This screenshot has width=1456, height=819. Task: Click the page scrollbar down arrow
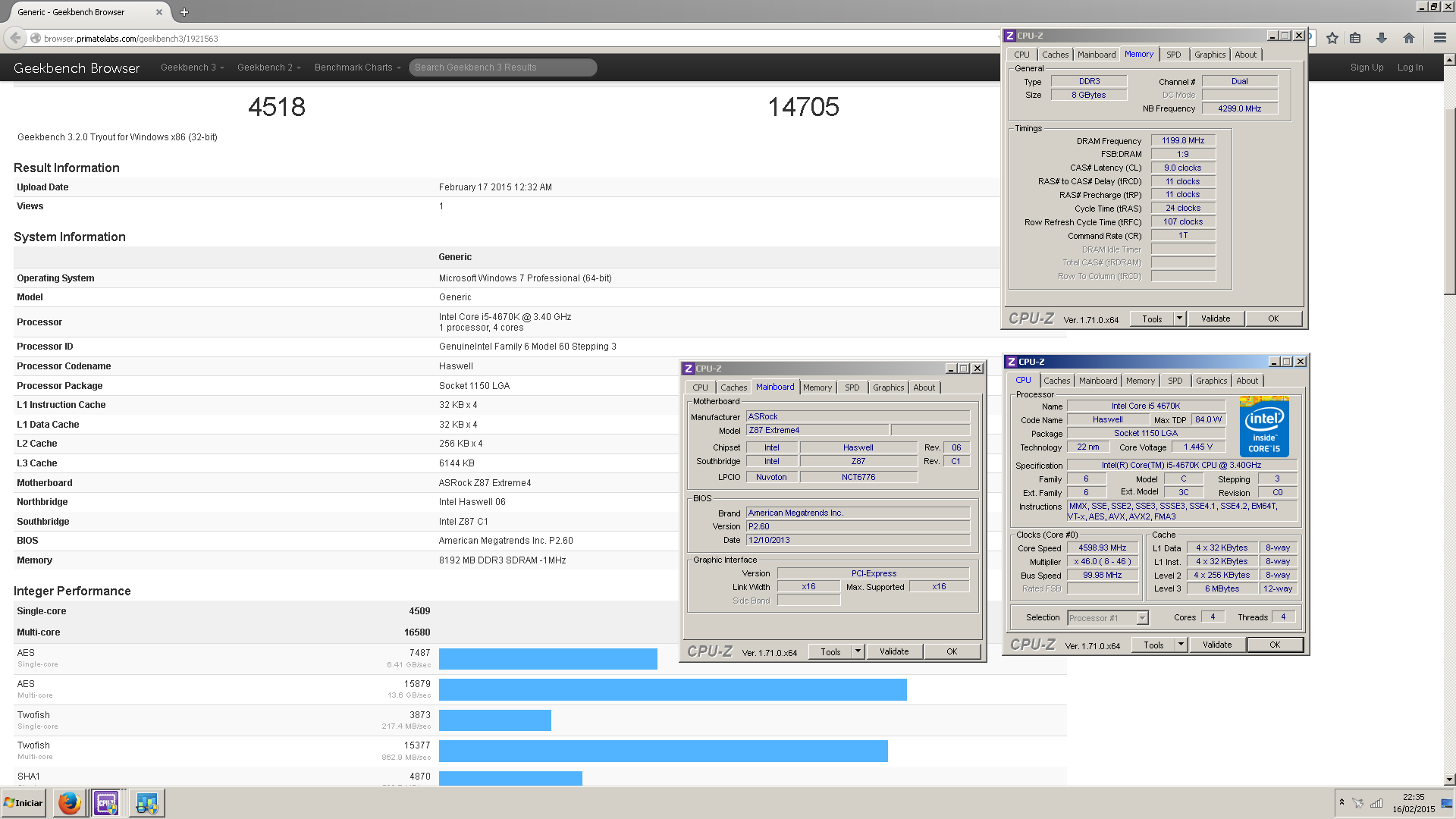click(x=1449, y=779)
